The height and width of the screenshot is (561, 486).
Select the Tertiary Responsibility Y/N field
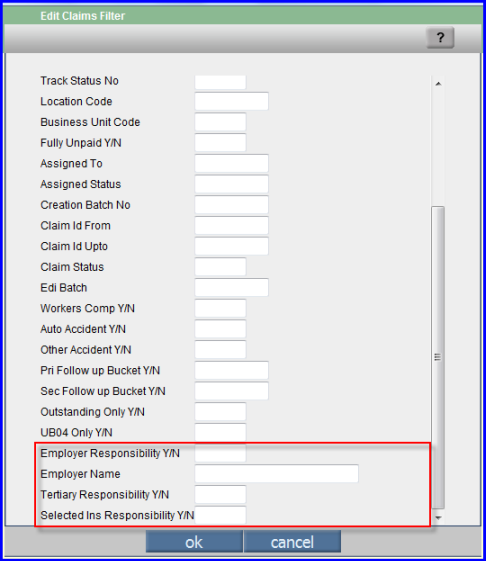pyautogui.click(x=220, y=494)
